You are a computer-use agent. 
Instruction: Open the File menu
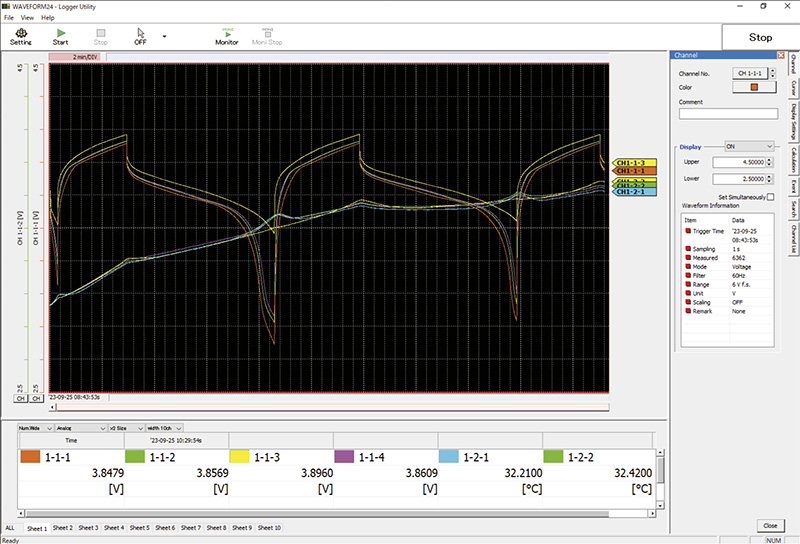pyautogui.click(x=9, y=17)
